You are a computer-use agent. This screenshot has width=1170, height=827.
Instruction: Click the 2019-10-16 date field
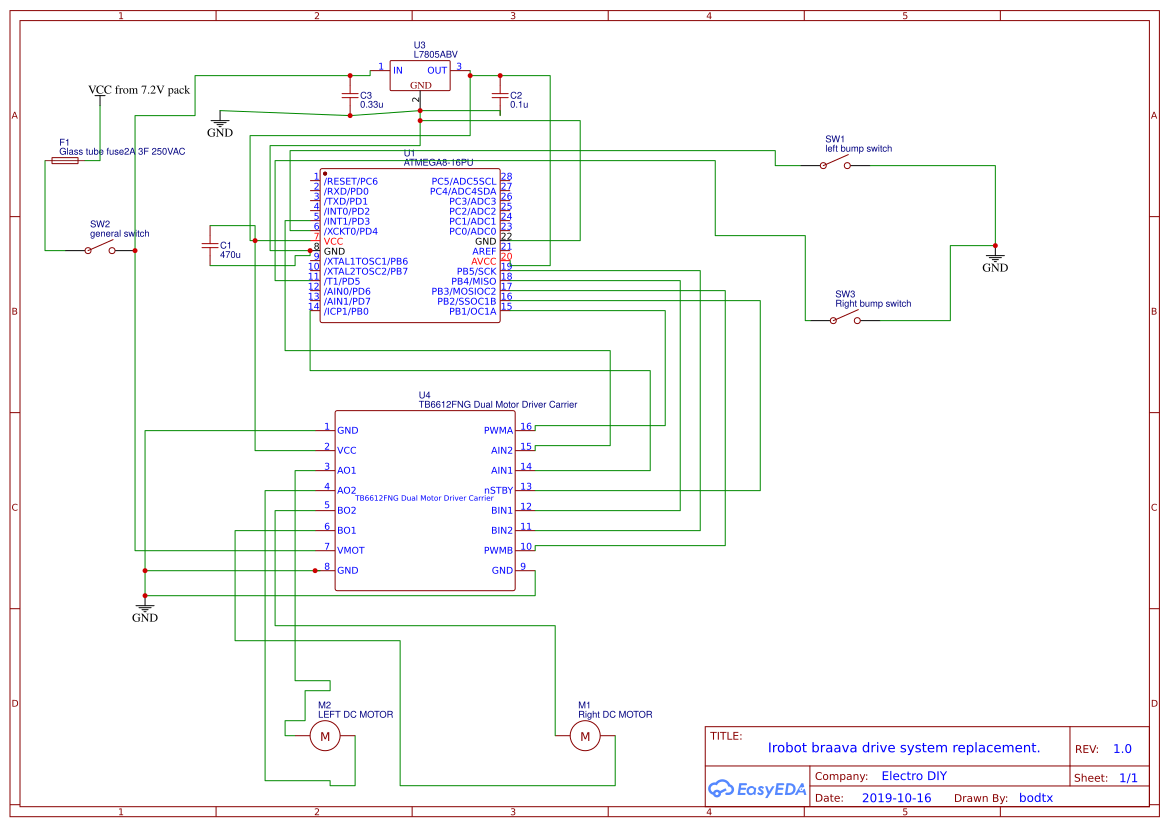coord(897,798)
